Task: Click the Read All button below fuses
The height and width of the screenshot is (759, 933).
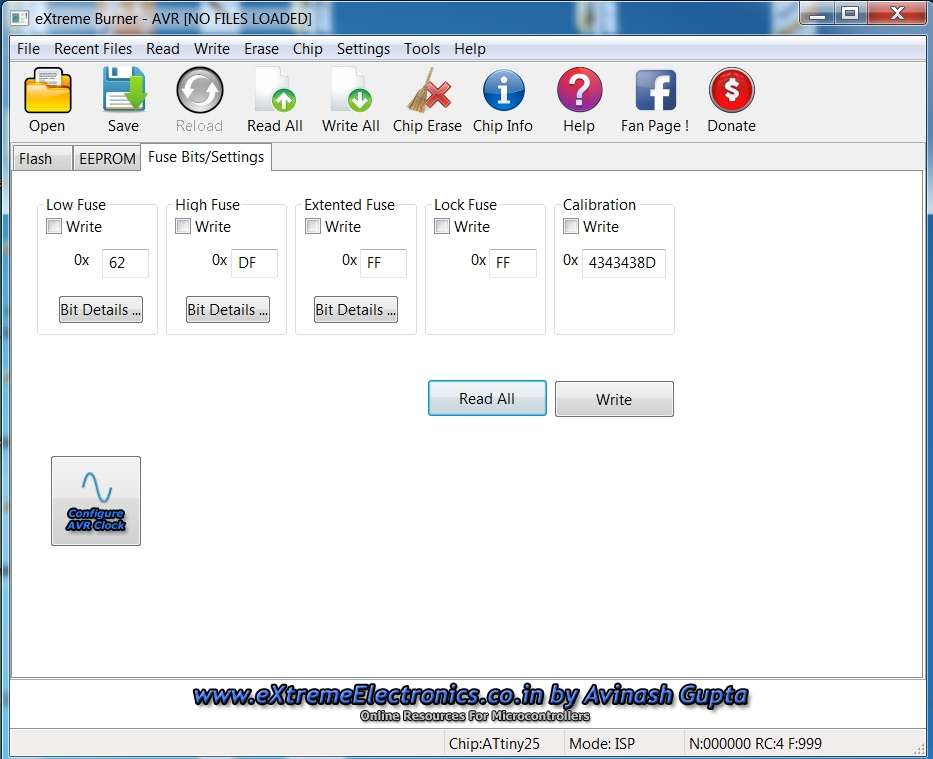Action: point(487,399)
